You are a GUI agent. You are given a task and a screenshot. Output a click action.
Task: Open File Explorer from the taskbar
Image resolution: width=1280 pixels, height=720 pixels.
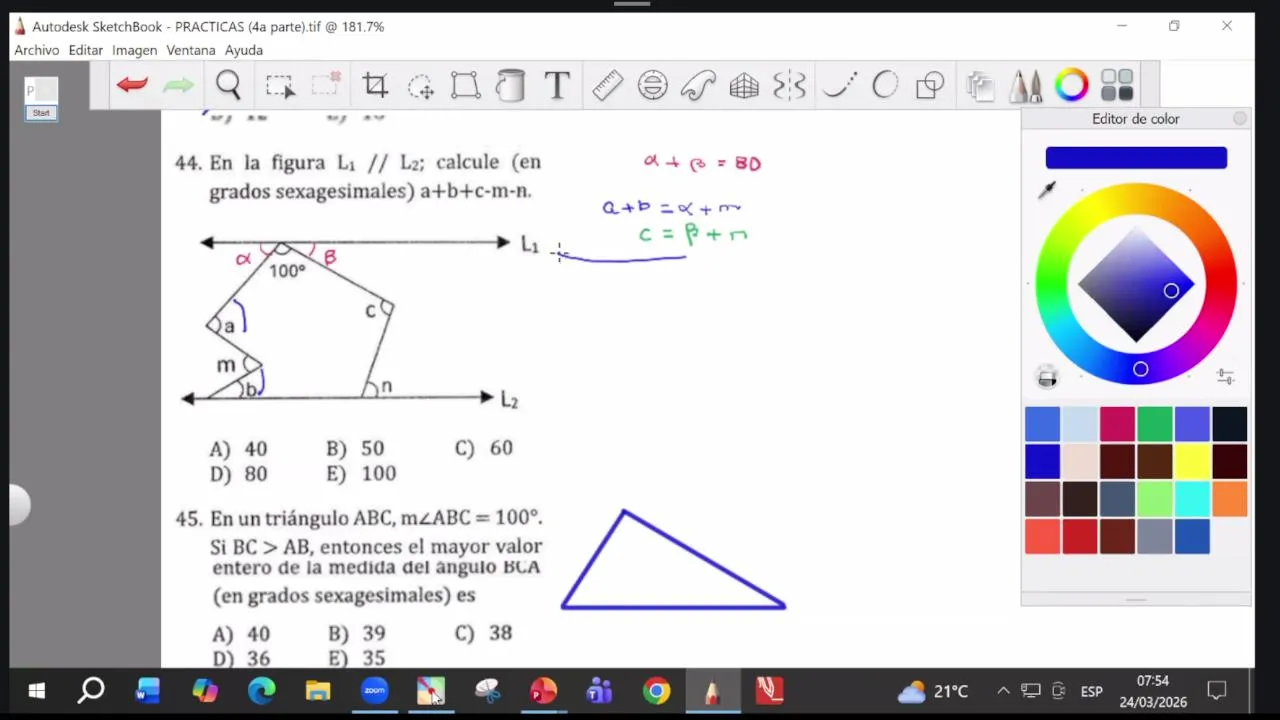pos(318,691)
